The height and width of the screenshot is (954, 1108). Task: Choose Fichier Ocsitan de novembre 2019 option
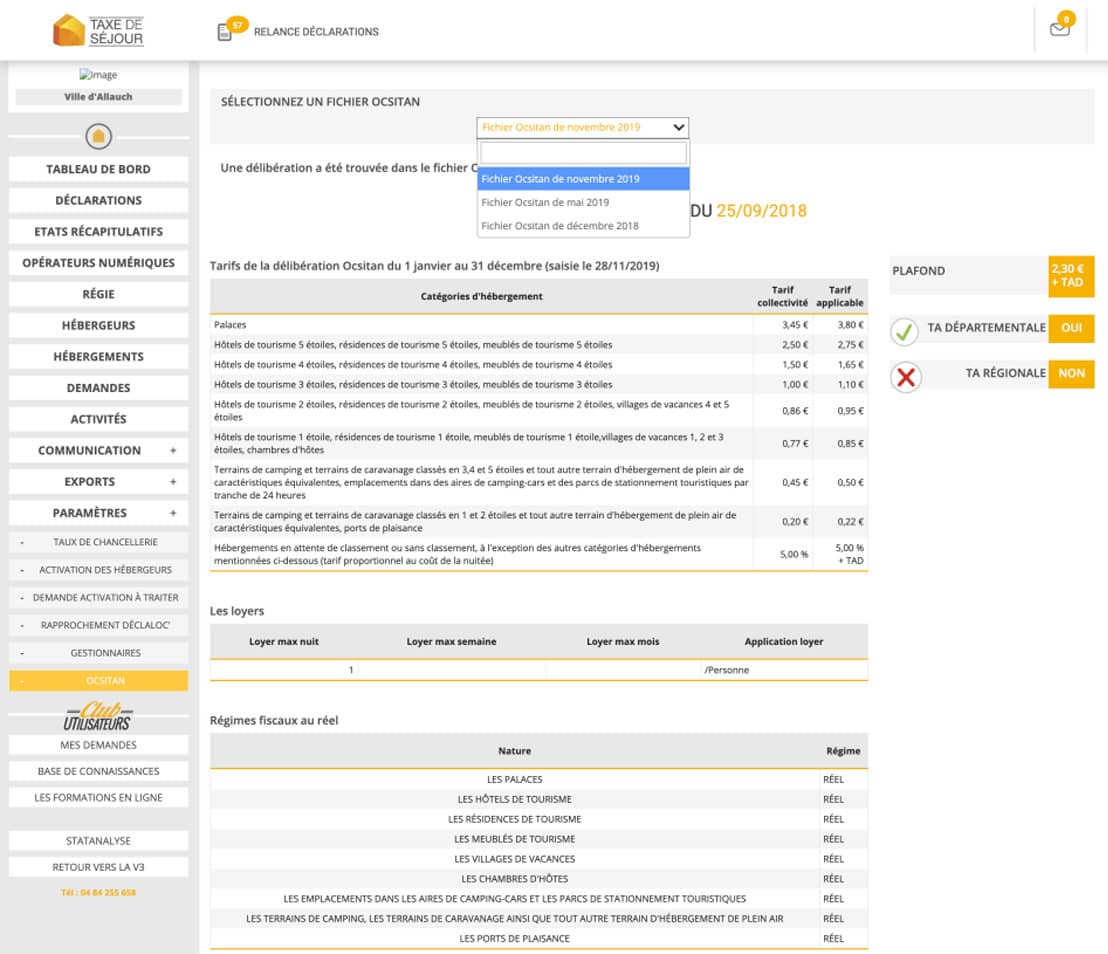[x=583, y=179]
